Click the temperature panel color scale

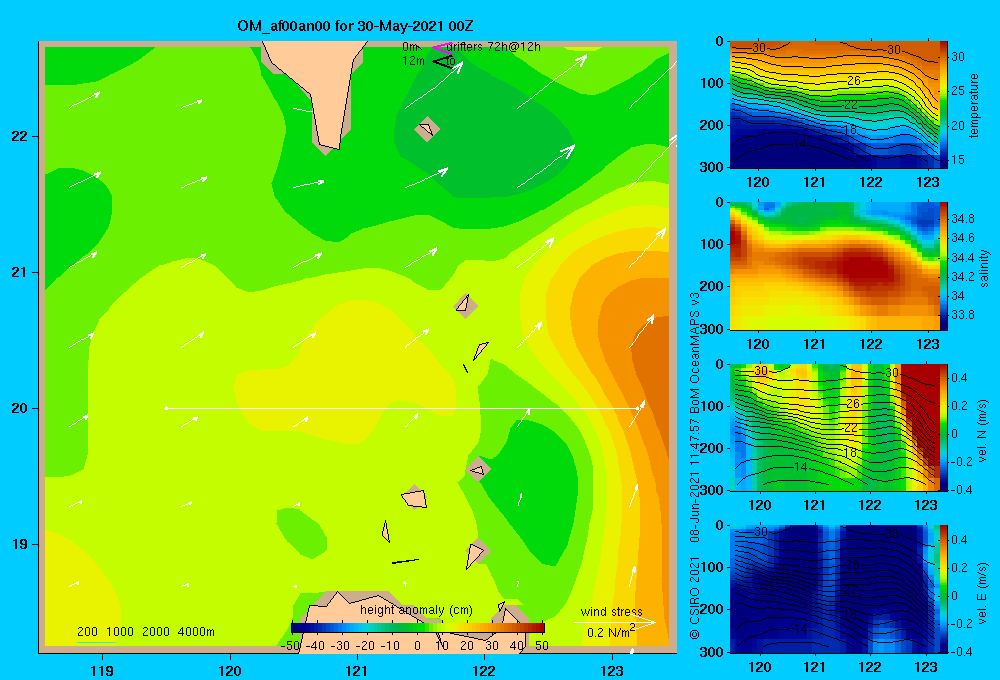coord(944,105)
